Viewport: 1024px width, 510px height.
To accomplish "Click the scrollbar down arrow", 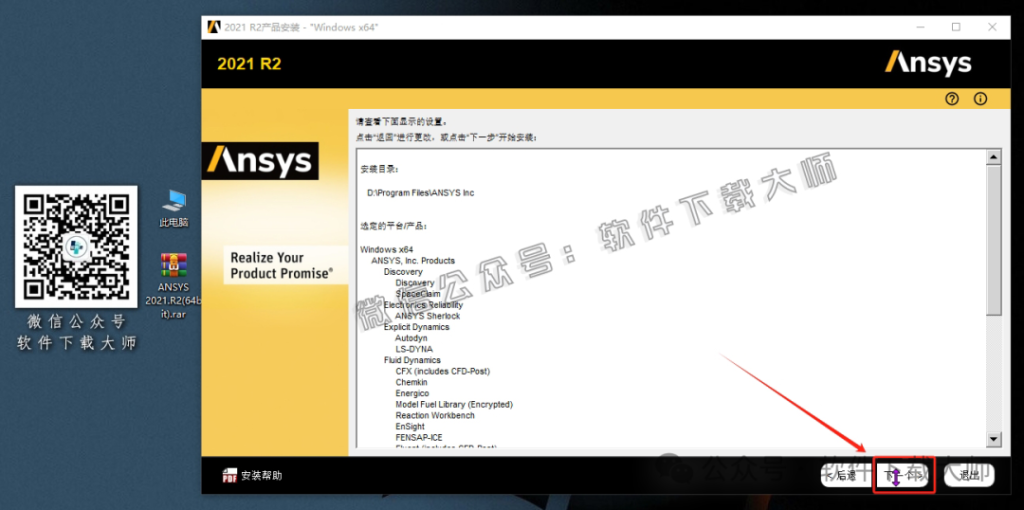I will coord(993,439).
